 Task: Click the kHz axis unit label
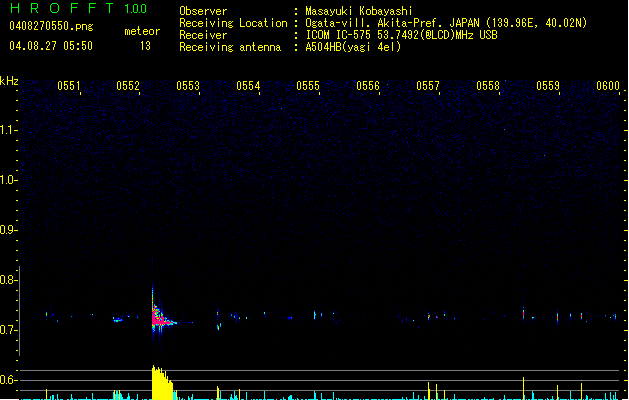(x=9, y=81)
